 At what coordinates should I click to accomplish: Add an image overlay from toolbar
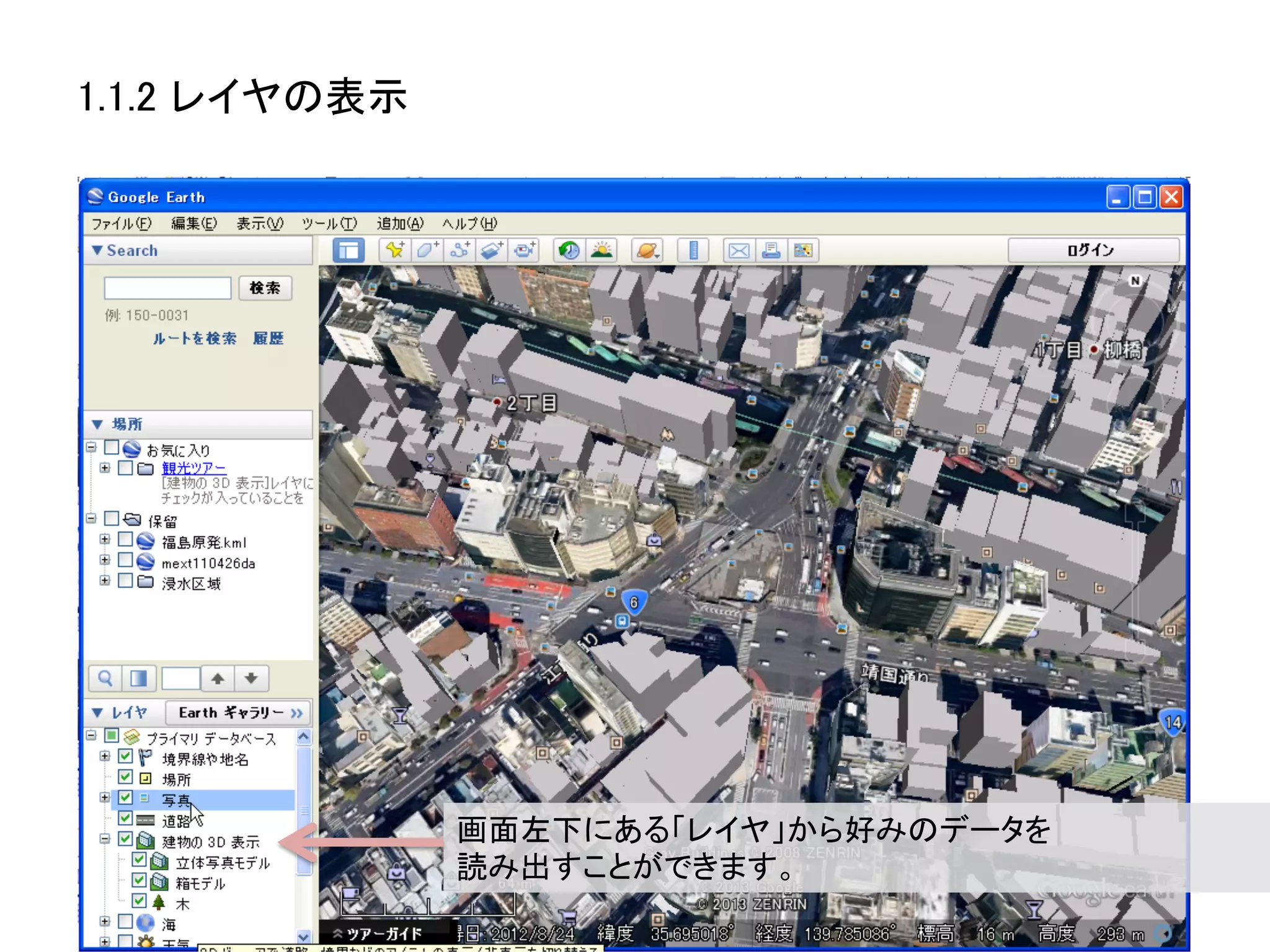click(492, 250)
